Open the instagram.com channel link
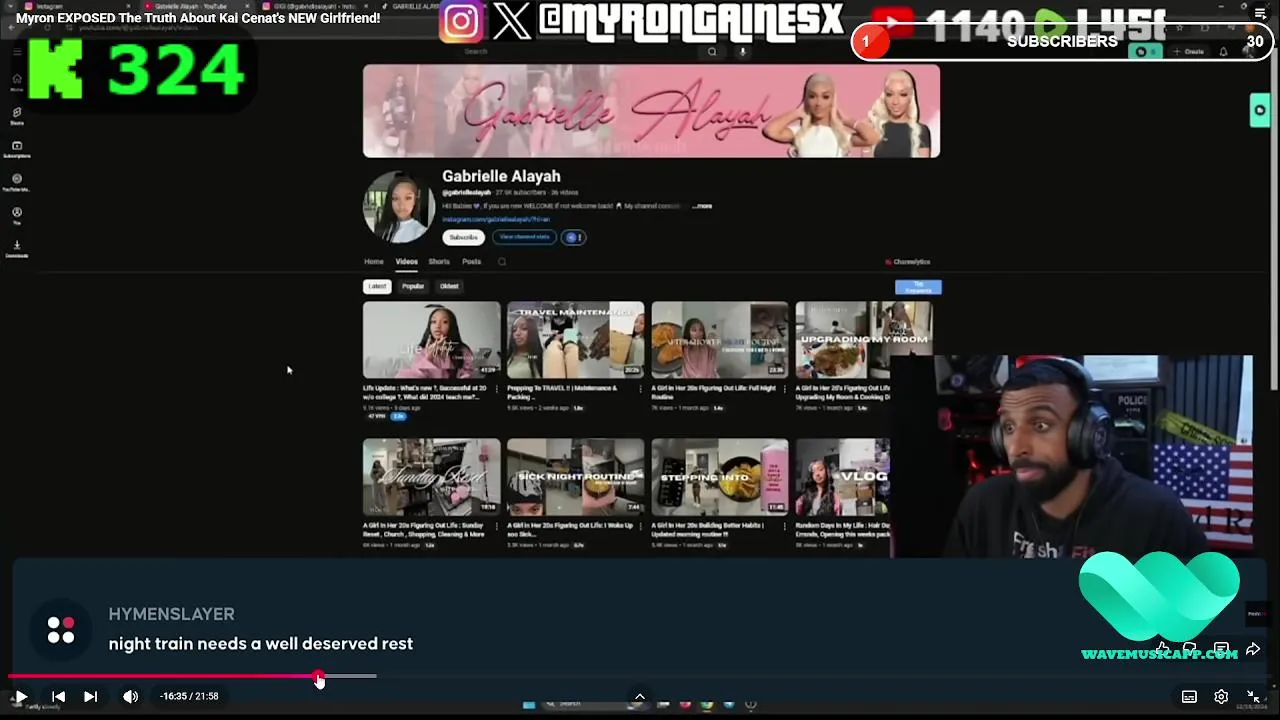1280x720 pixels. click(x=496, y=219)
